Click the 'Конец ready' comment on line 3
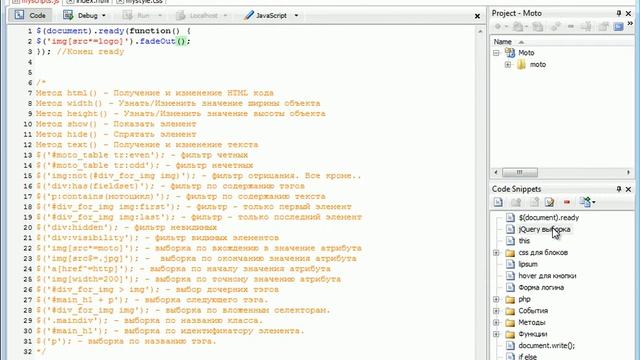The image size is (640, 360). 90,52
